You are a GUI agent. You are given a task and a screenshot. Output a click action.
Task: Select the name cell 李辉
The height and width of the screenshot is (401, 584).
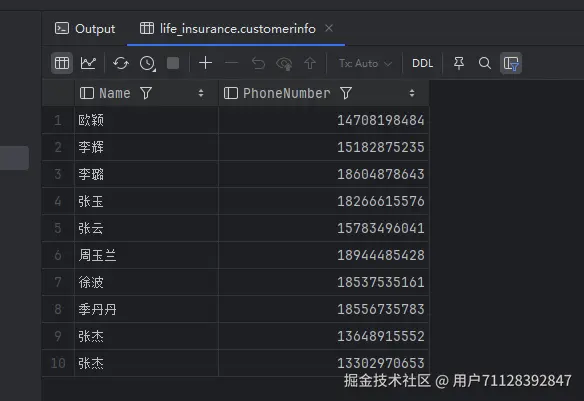click(x=146, y=147)
